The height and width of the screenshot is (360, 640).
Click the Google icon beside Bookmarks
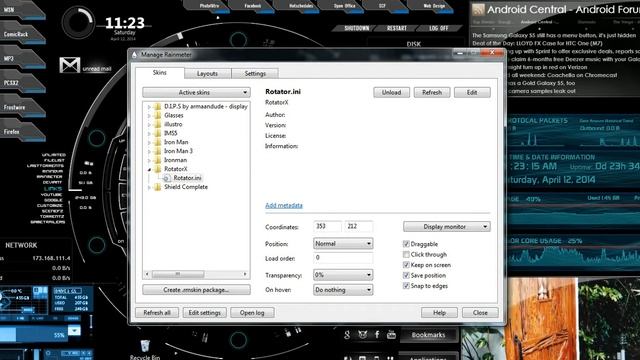[347, 335]
